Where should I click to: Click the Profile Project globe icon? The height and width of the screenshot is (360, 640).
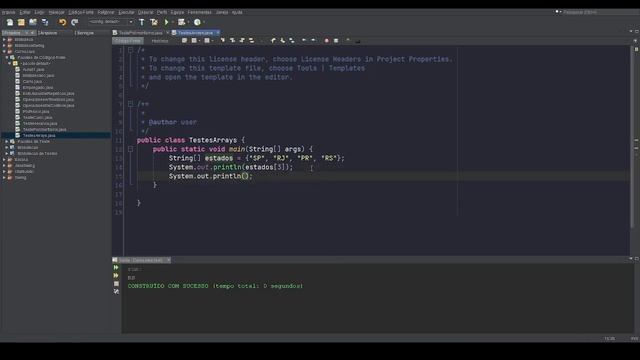tap(197, 22)
